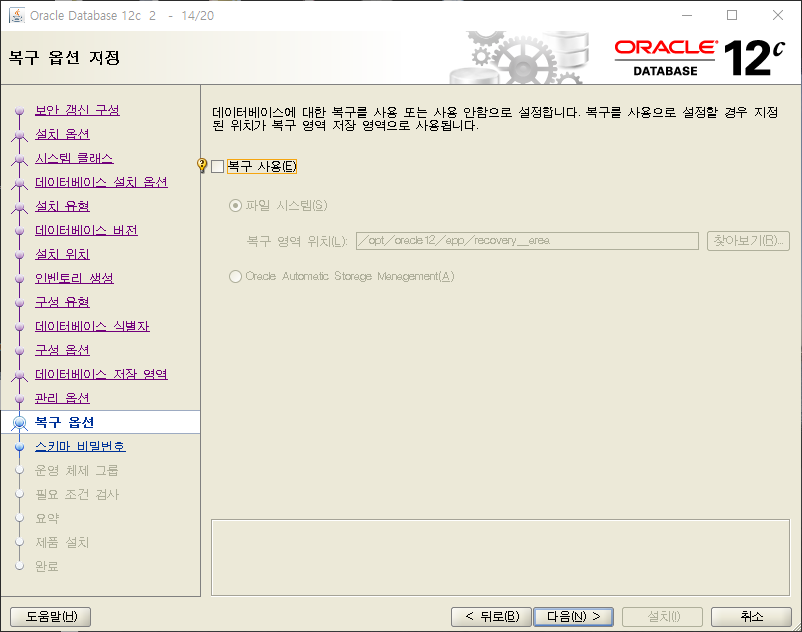Proceed with the 다음(N) button
The width and height of the screenshot is (802, 632).
point(573,617)
